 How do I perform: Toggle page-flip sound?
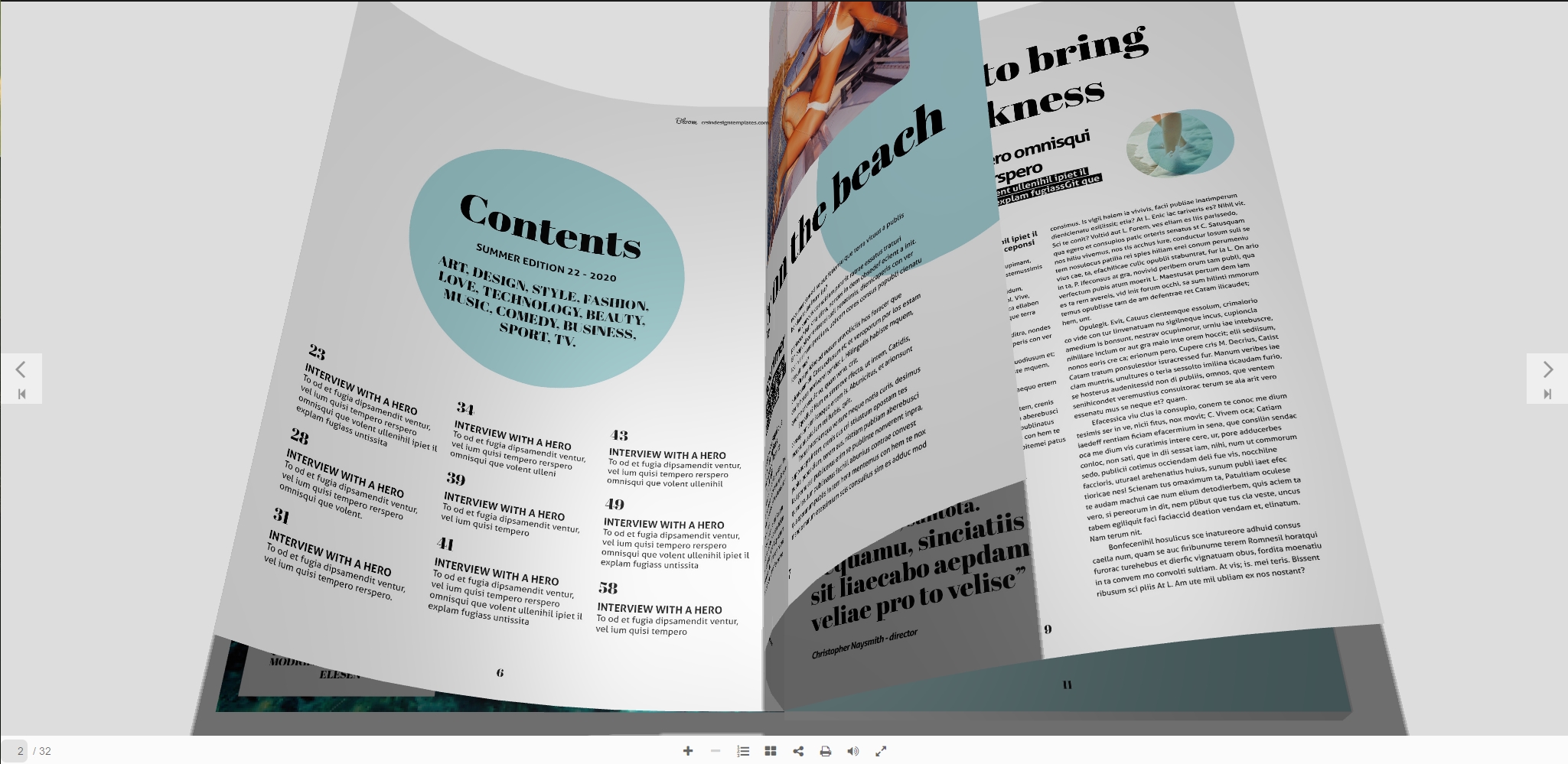coord(853,751)
